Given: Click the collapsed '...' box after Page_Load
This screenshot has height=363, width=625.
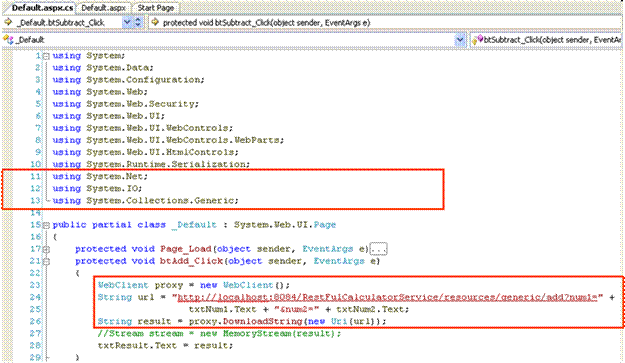Looking at the screenshot, I should point(378,249).
